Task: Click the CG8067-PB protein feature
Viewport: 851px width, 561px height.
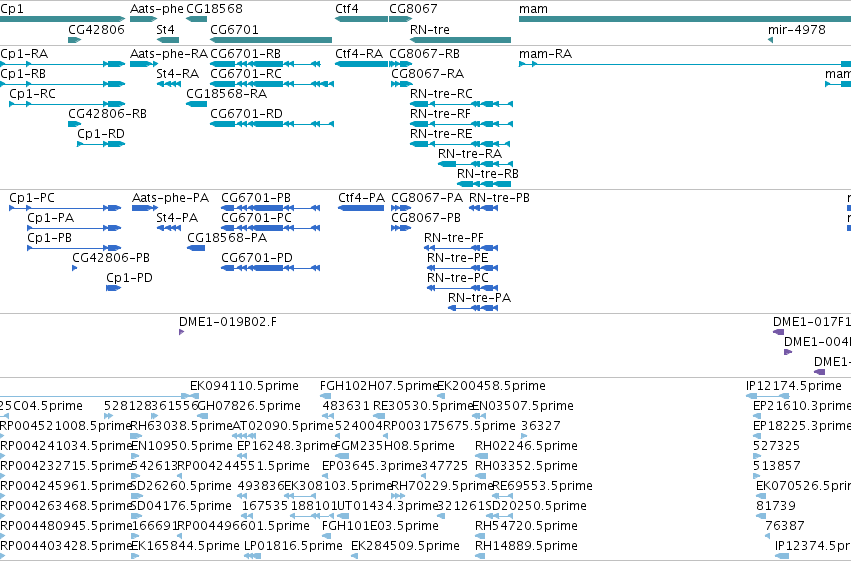Action: 401,228
